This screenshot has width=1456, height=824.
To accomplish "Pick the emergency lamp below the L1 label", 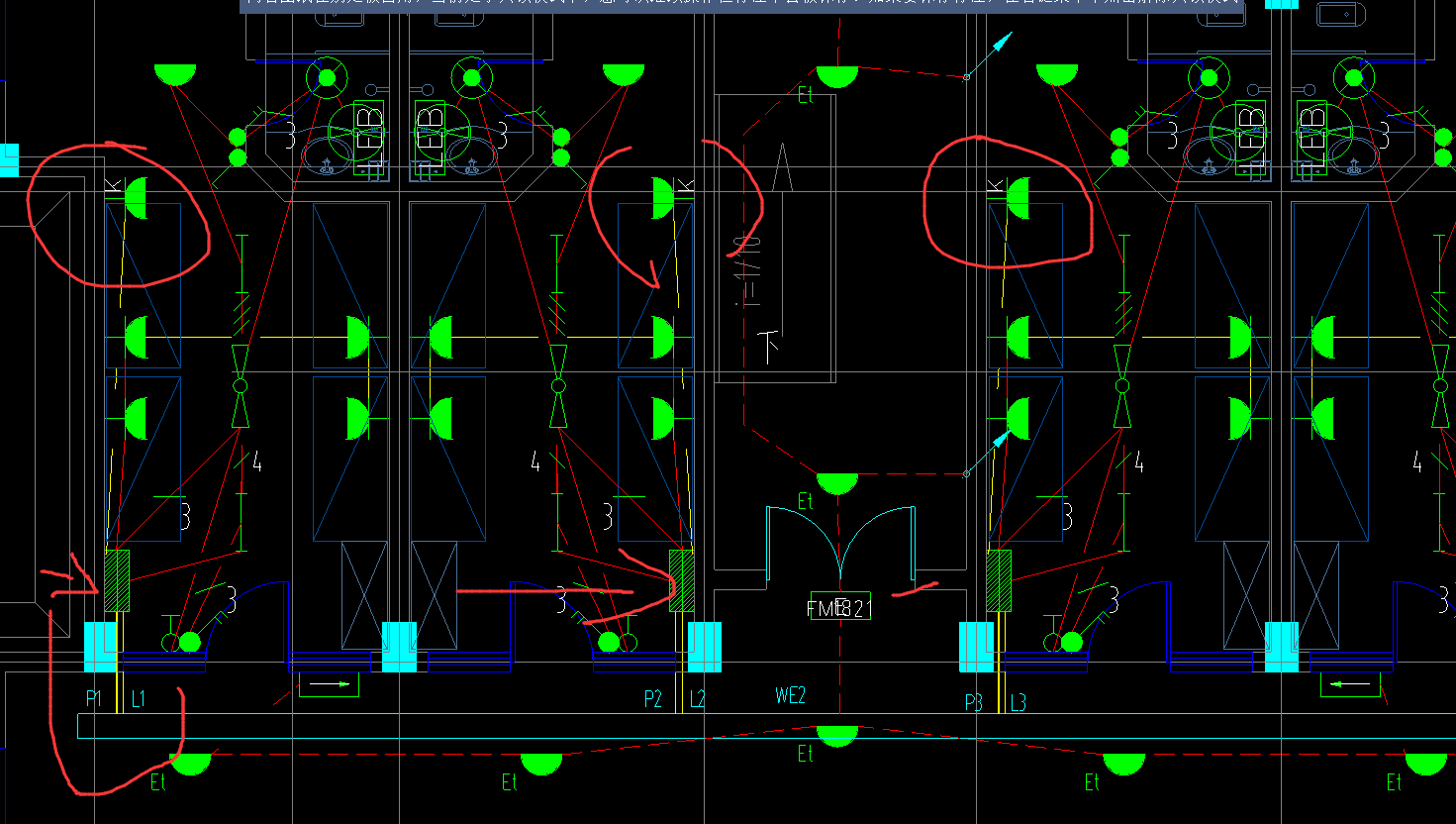I will click(190, 764).
